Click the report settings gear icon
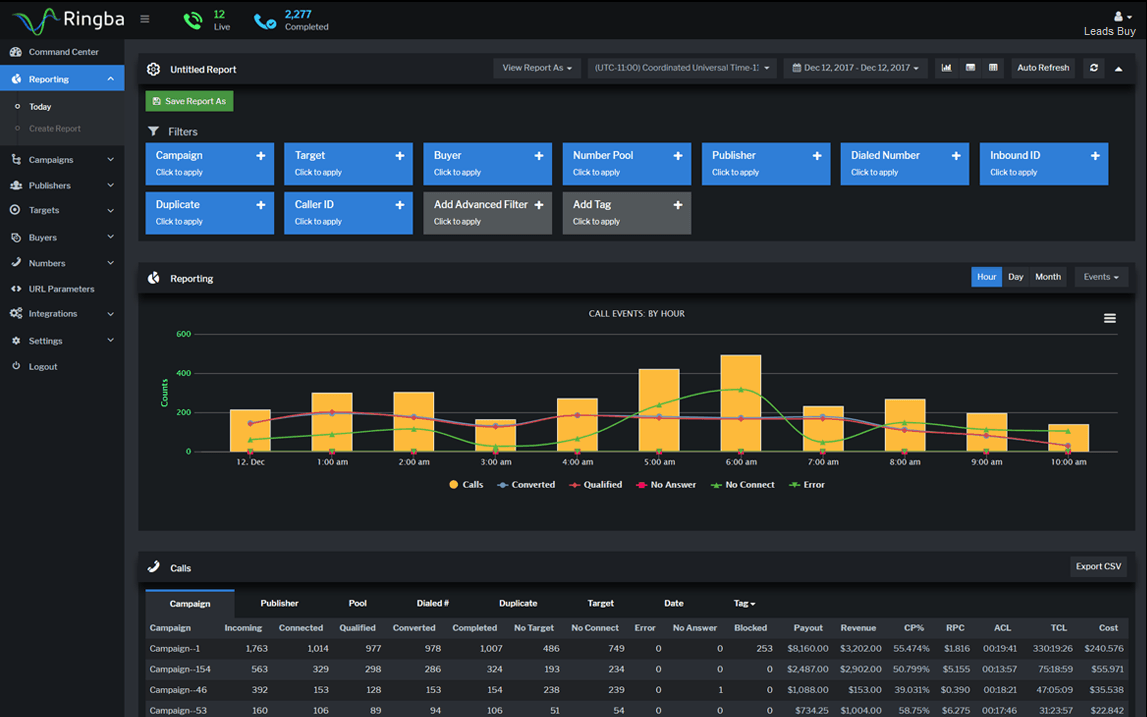This screenshot has height=717, width=1147. pos(153,69)
